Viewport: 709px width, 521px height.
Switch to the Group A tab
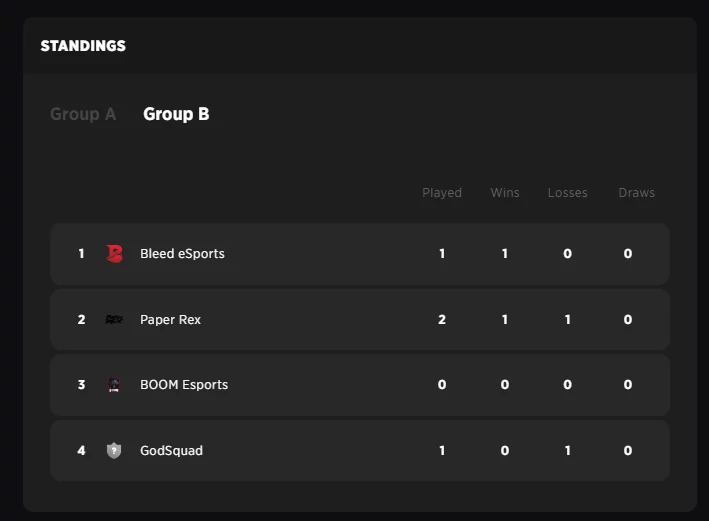tap(83, 114)
